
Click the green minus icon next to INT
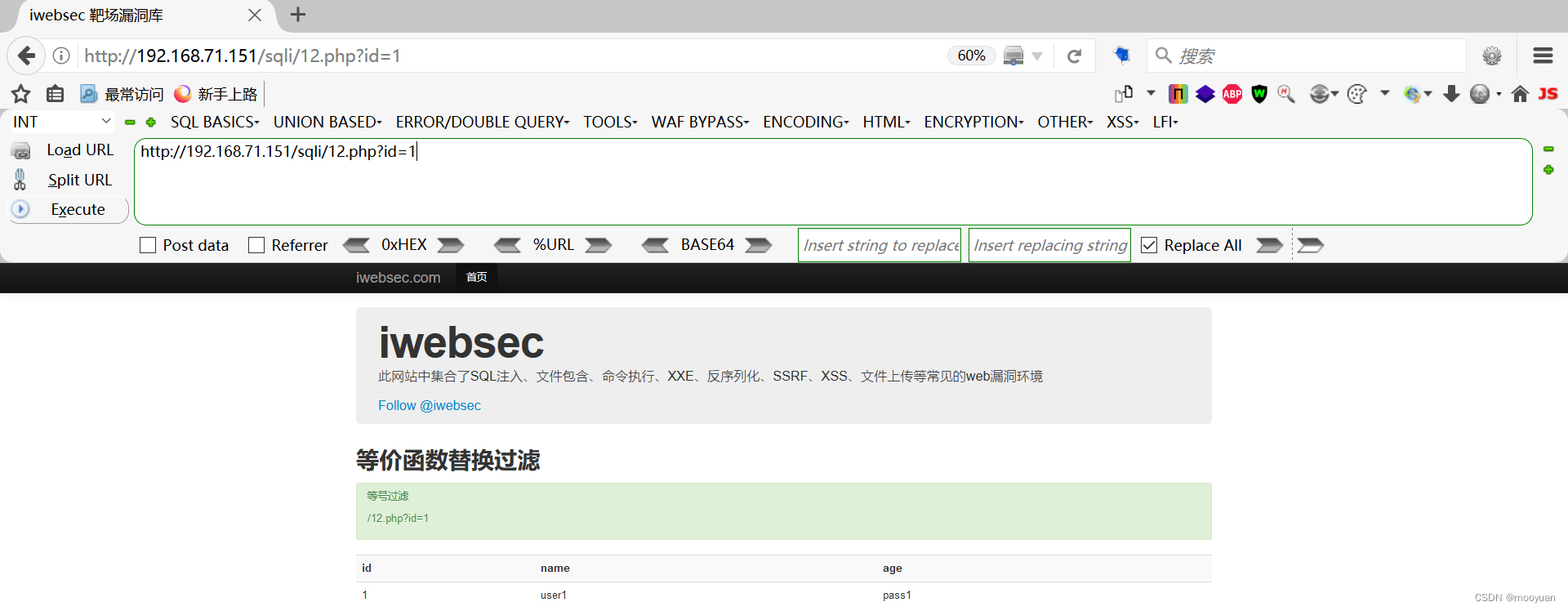click(x=130, y=122)
